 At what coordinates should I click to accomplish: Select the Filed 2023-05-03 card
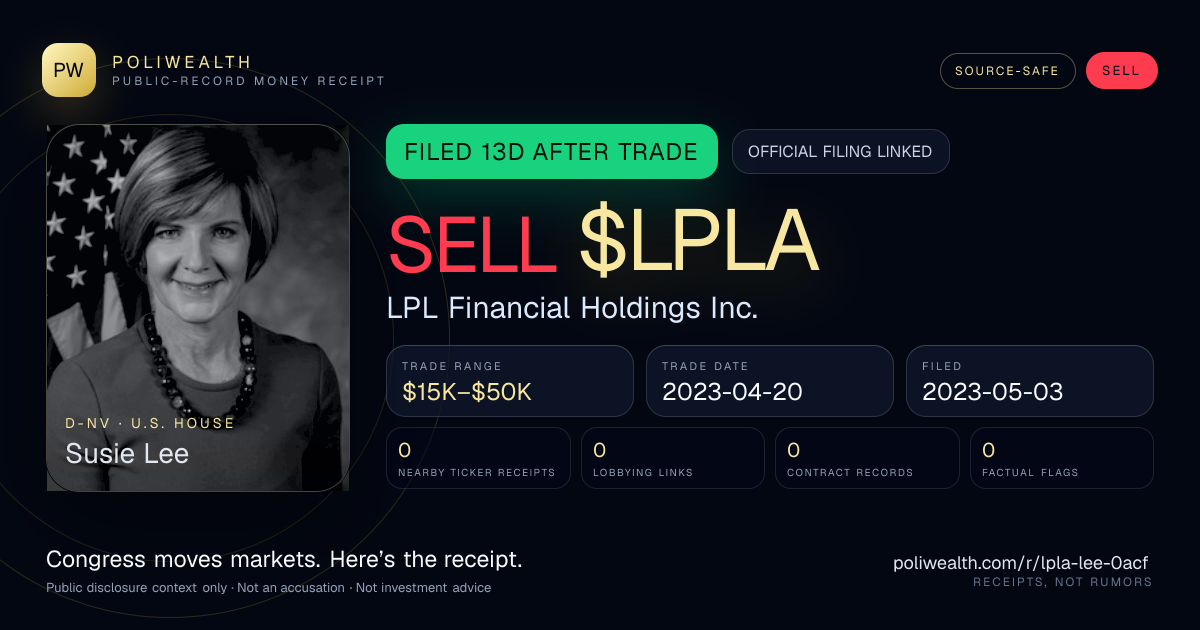tap(1030, 381)
